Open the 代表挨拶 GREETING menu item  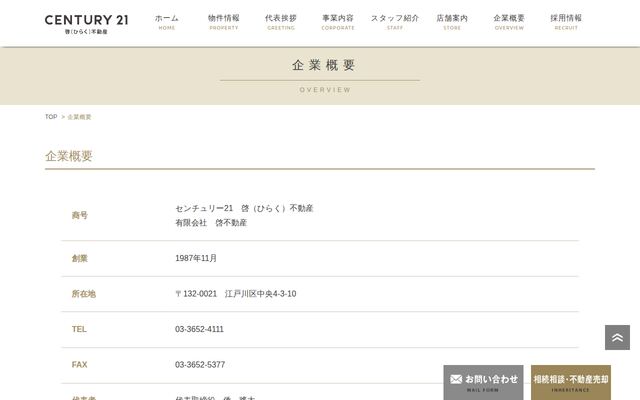pos(281,22)
